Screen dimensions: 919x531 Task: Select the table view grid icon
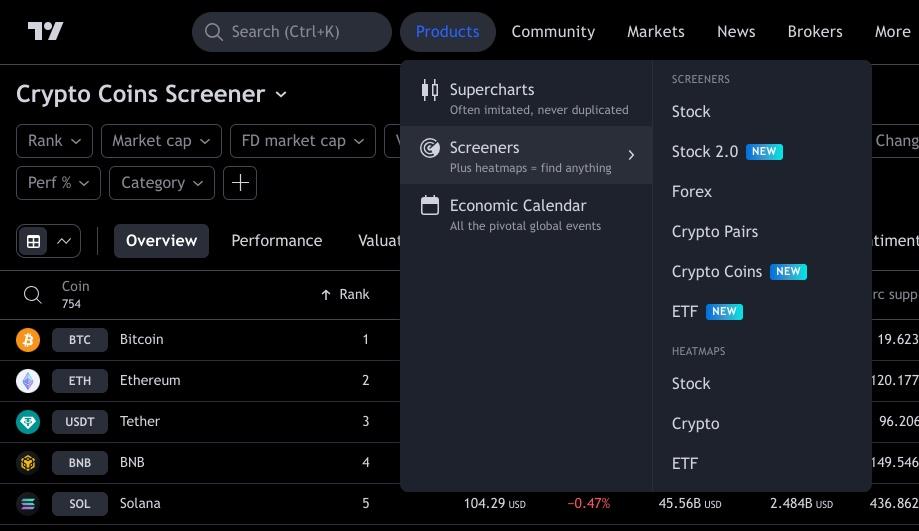pos(33,241)
